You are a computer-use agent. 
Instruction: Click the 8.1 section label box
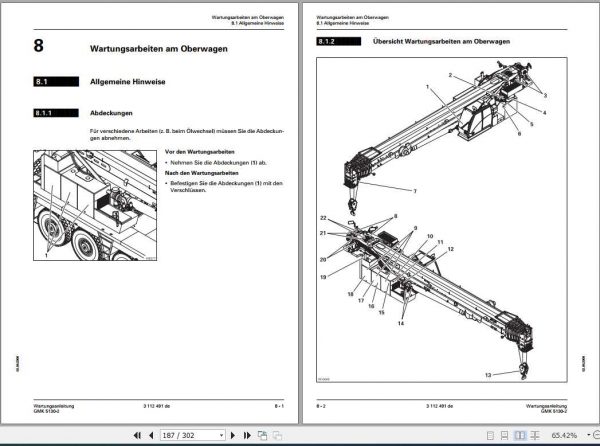[x=56, y=81]
